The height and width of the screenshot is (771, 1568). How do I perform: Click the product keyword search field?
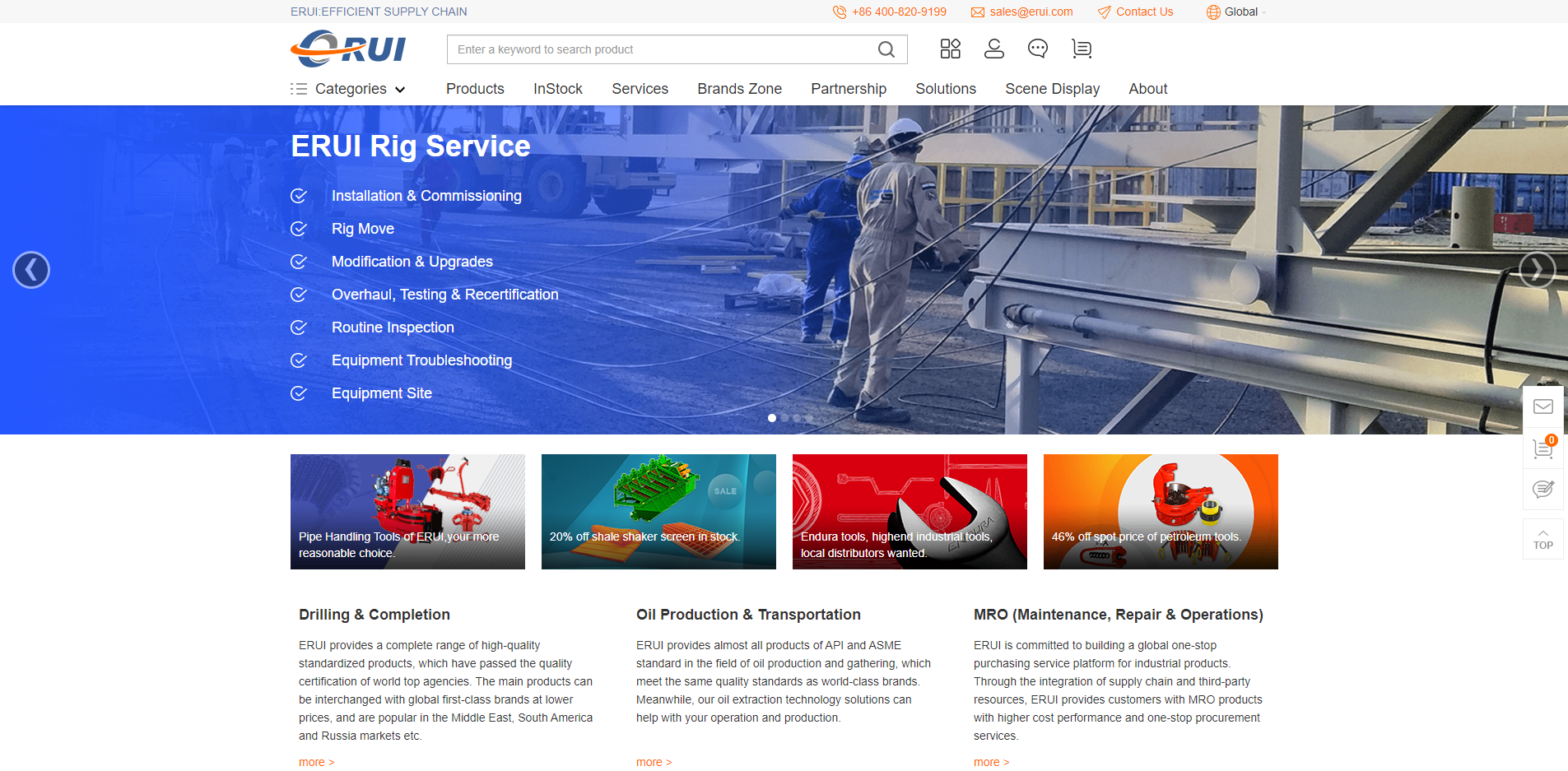pos(663,49)
